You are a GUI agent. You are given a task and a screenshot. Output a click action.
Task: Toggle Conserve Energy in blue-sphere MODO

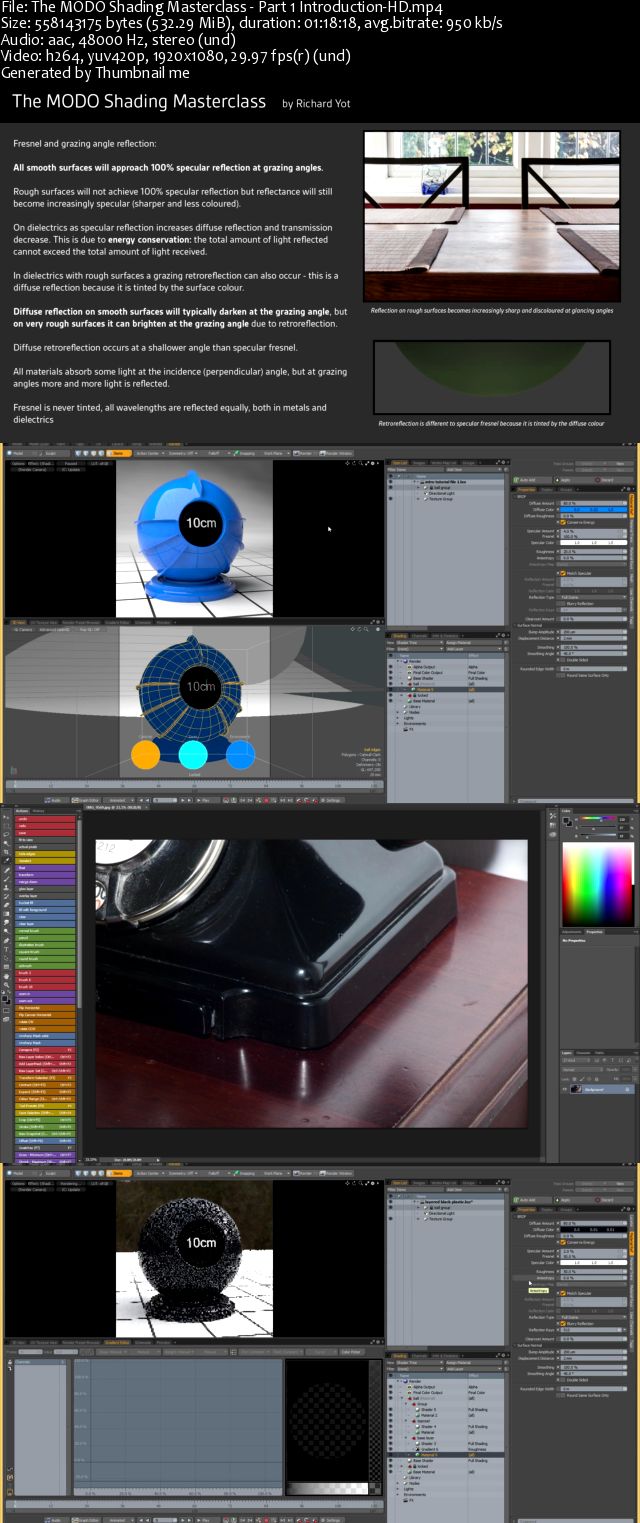pyautogui.click(x=563, y=522)
